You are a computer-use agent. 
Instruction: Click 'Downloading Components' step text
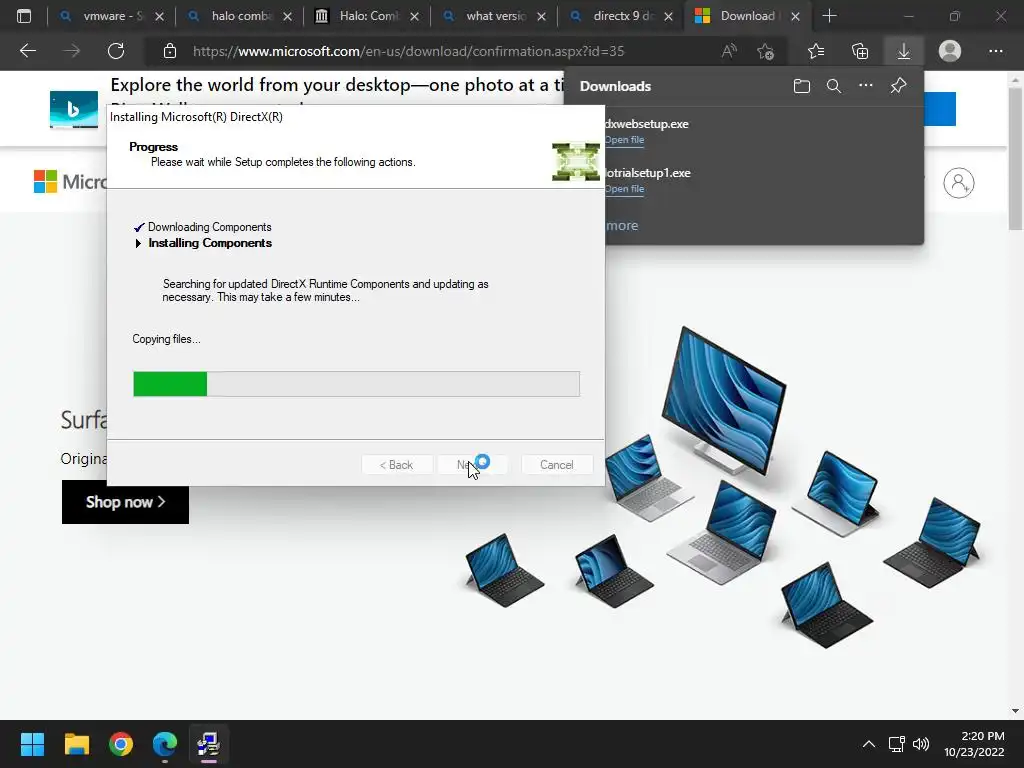(x=210, y=227)
